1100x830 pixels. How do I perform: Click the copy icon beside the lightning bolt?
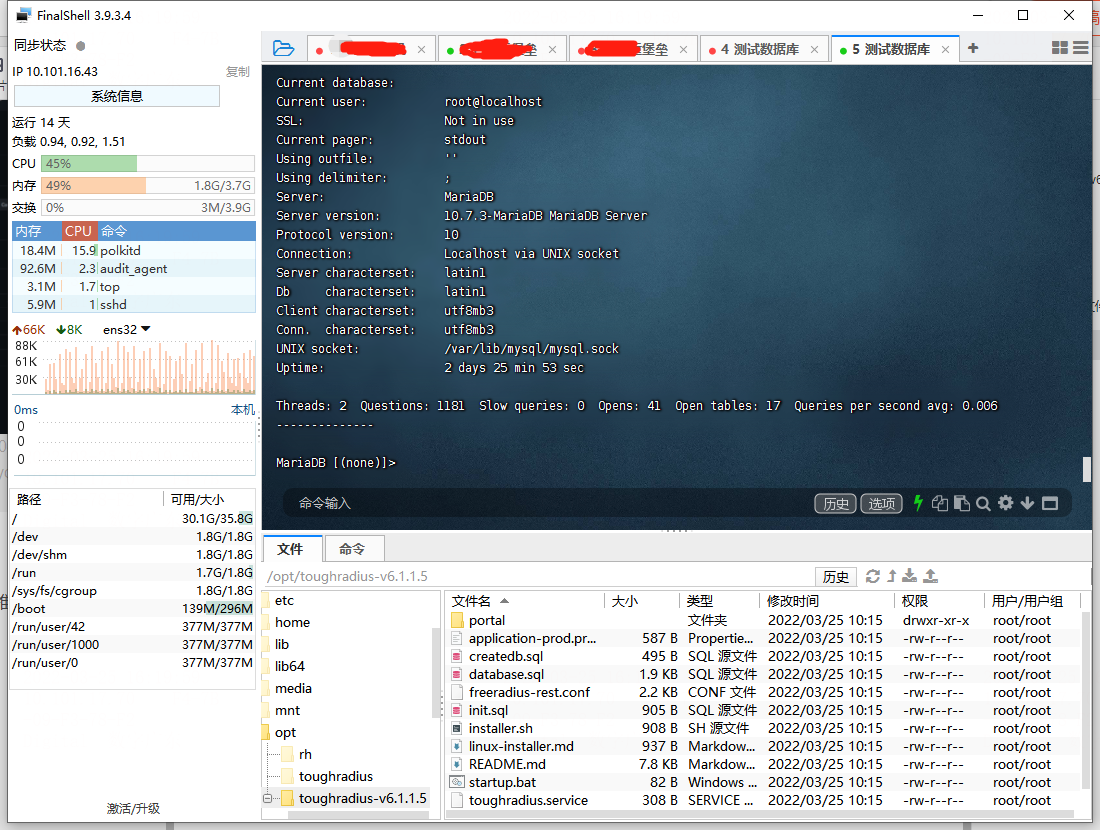[x=940, y=503]
